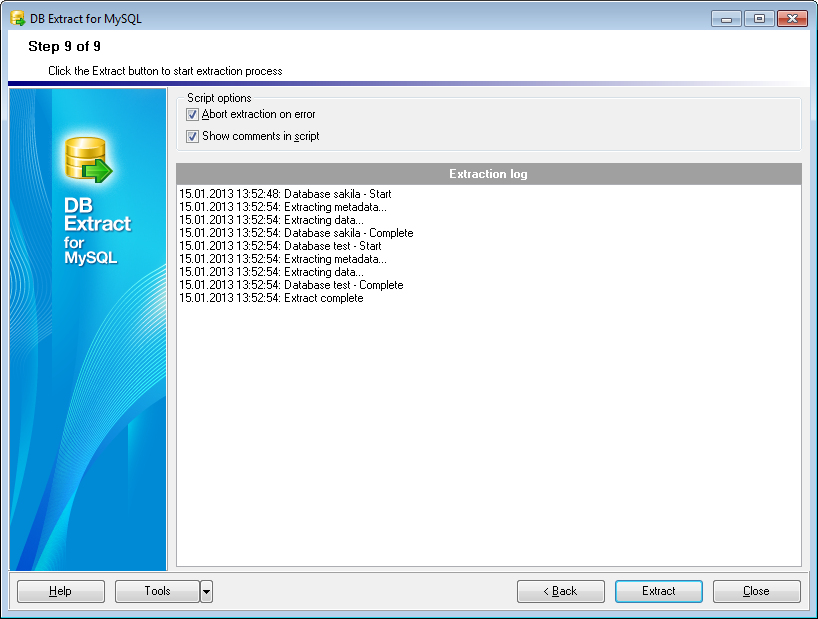Select log line 'Database test - Complete'
818x619 pixels.
292,285
